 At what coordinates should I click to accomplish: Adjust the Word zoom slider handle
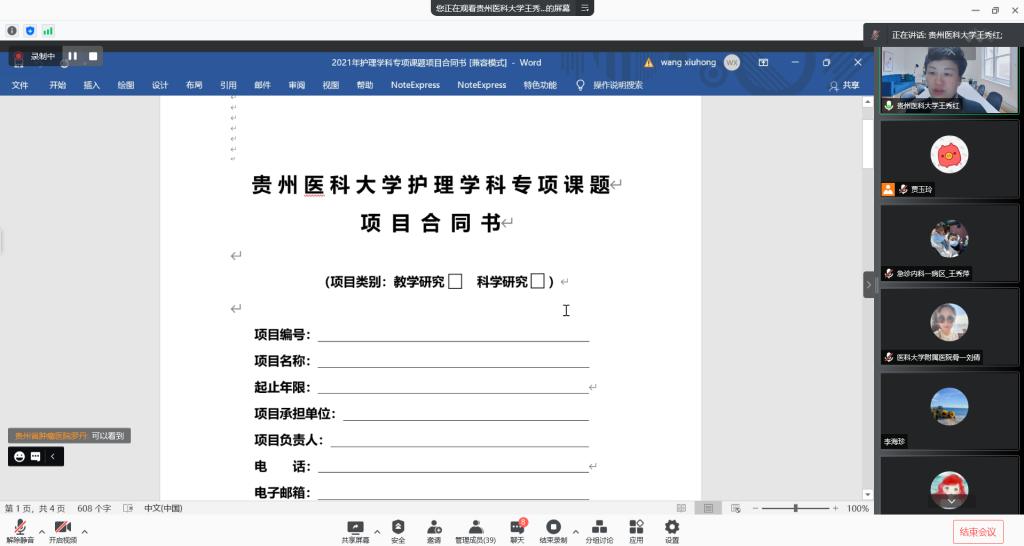click(x=796, y=508)
